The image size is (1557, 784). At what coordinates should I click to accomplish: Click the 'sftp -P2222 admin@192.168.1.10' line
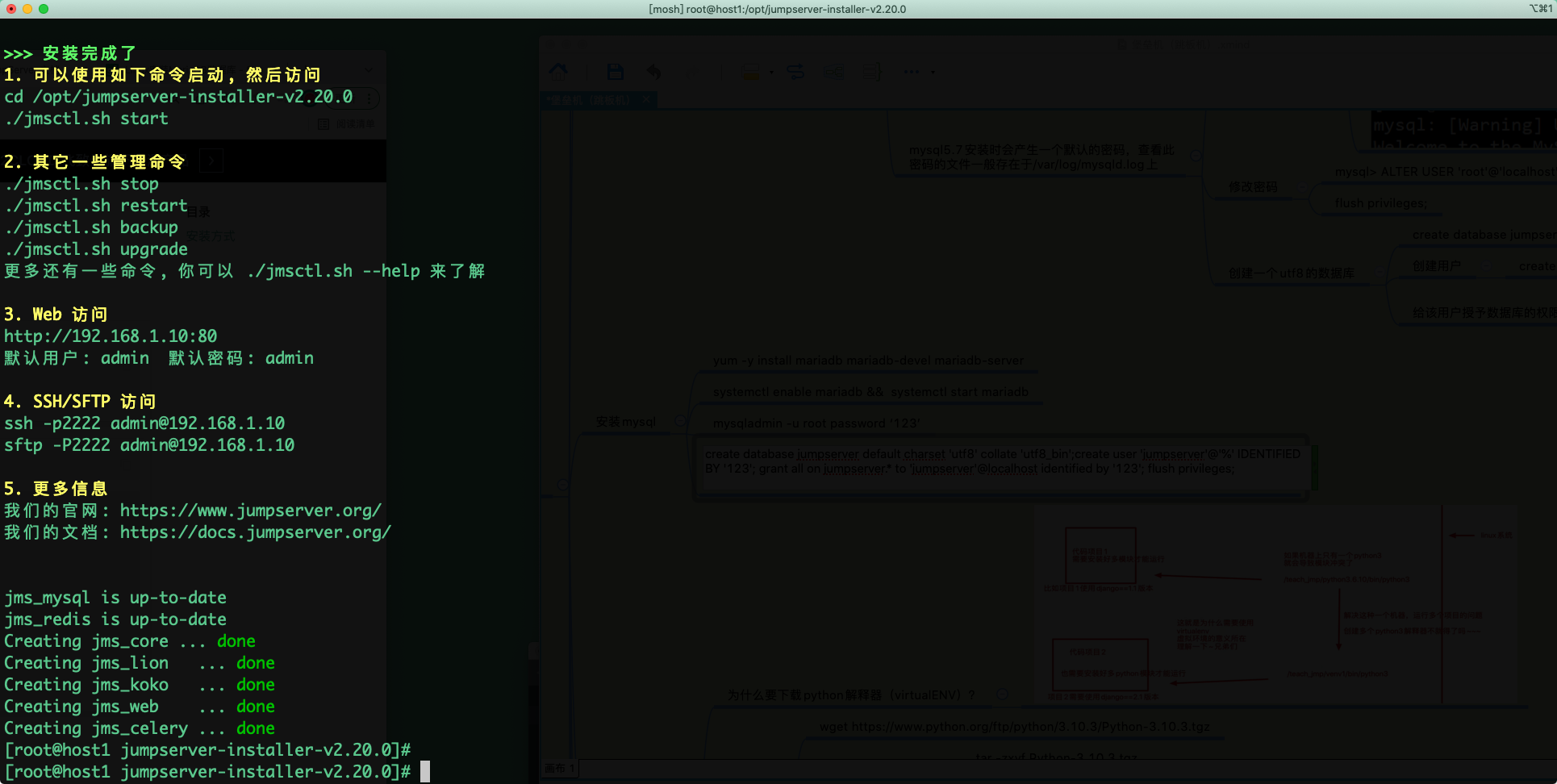click(x=149, y=445)
